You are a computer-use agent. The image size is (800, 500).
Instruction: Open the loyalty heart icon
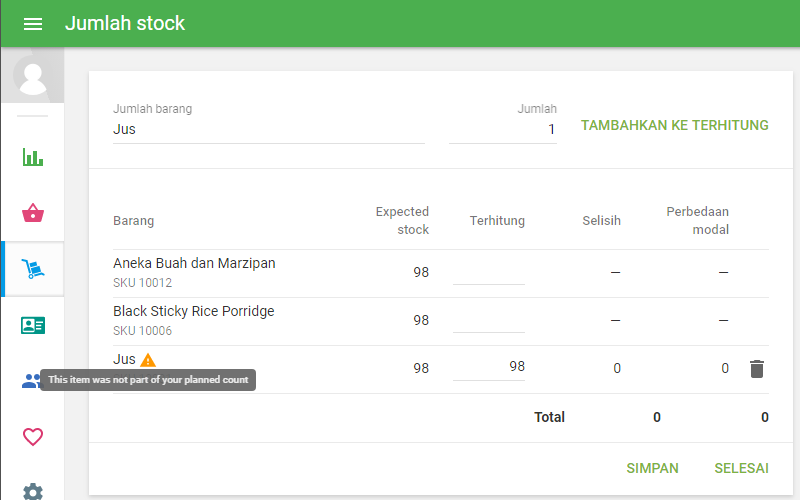[x=33, y=437]
